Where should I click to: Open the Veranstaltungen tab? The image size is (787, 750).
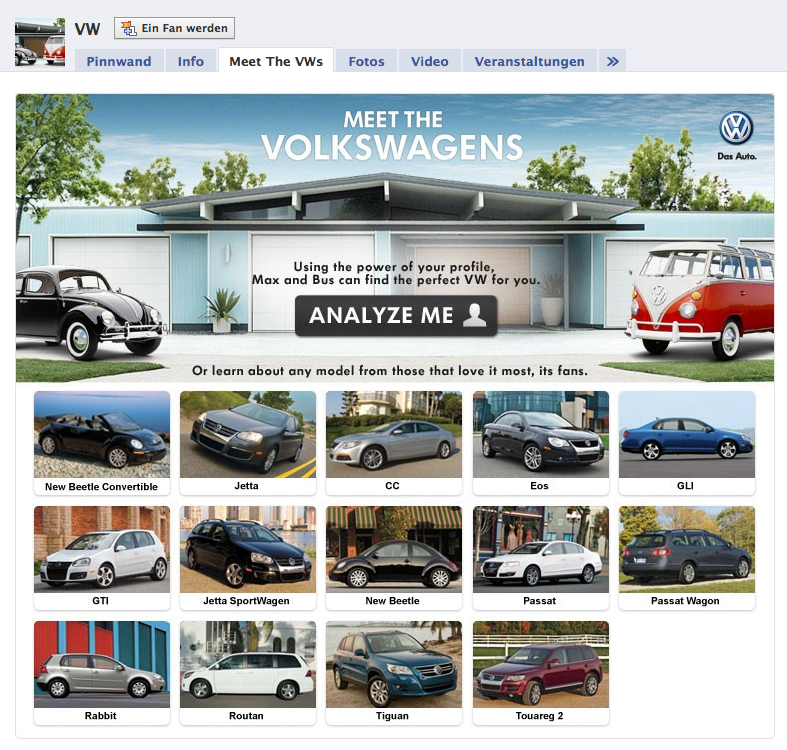point(530,61)
